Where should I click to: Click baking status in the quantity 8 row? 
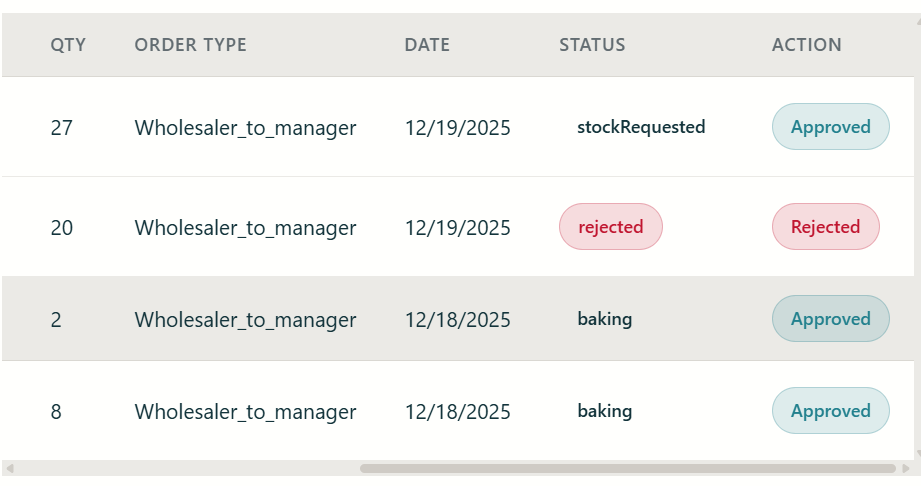[605, 411]
